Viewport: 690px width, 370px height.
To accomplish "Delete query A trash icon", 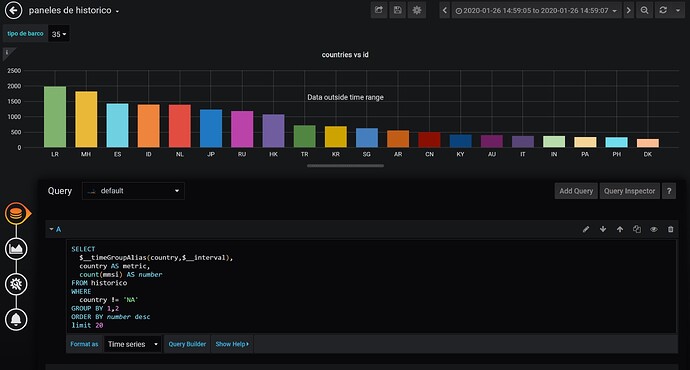I will [x=671, y=229].
